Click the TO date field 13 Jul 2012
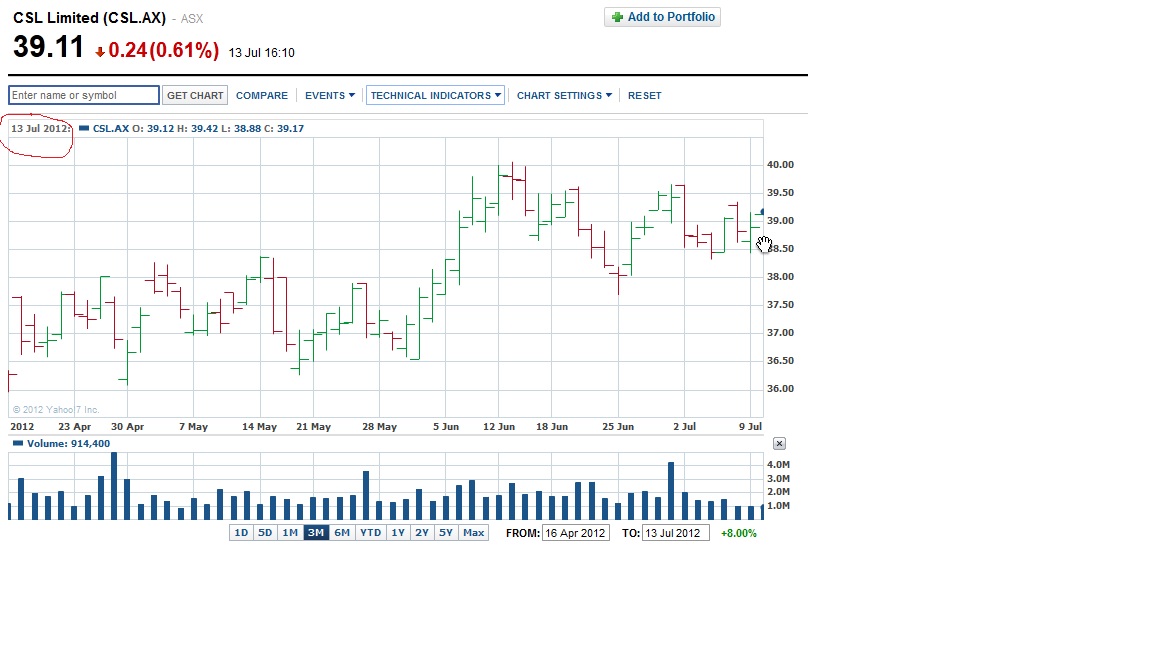The width and height of the screenshot is (1152, 648). (676, 533)
